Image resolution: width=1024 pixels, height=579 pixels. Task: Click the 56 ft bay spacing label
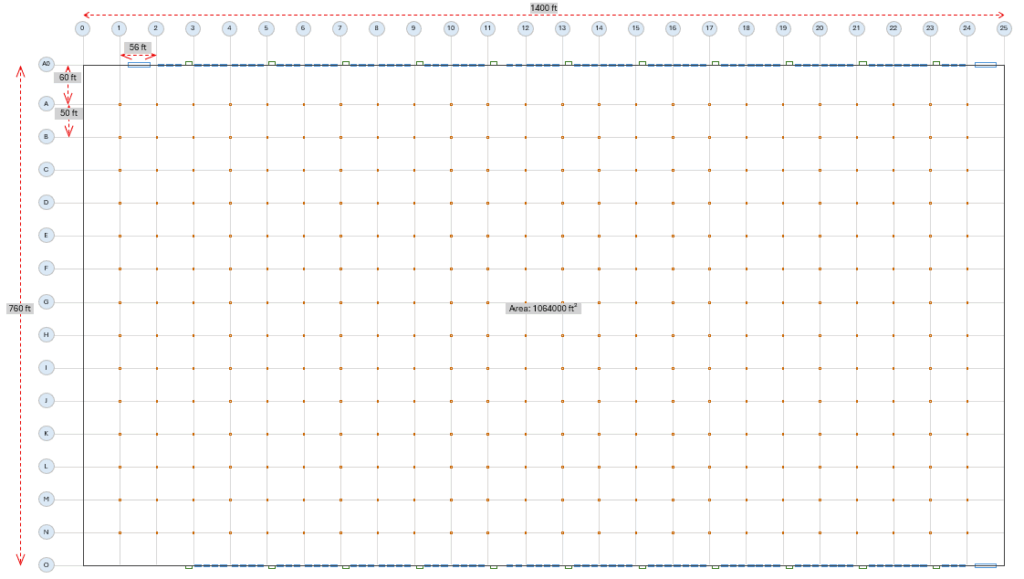click(138, 47)
